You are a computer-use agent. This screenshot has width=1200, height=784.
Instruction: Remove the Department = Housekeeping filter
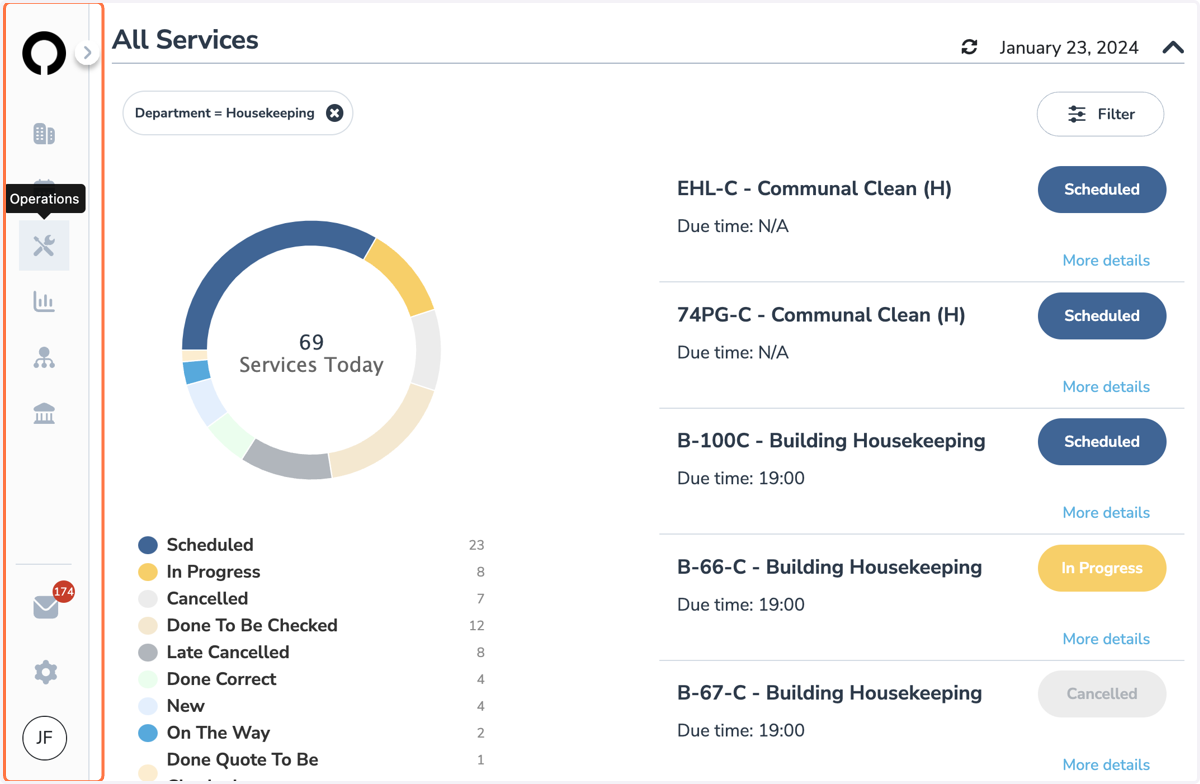click(x=334, y=113)
